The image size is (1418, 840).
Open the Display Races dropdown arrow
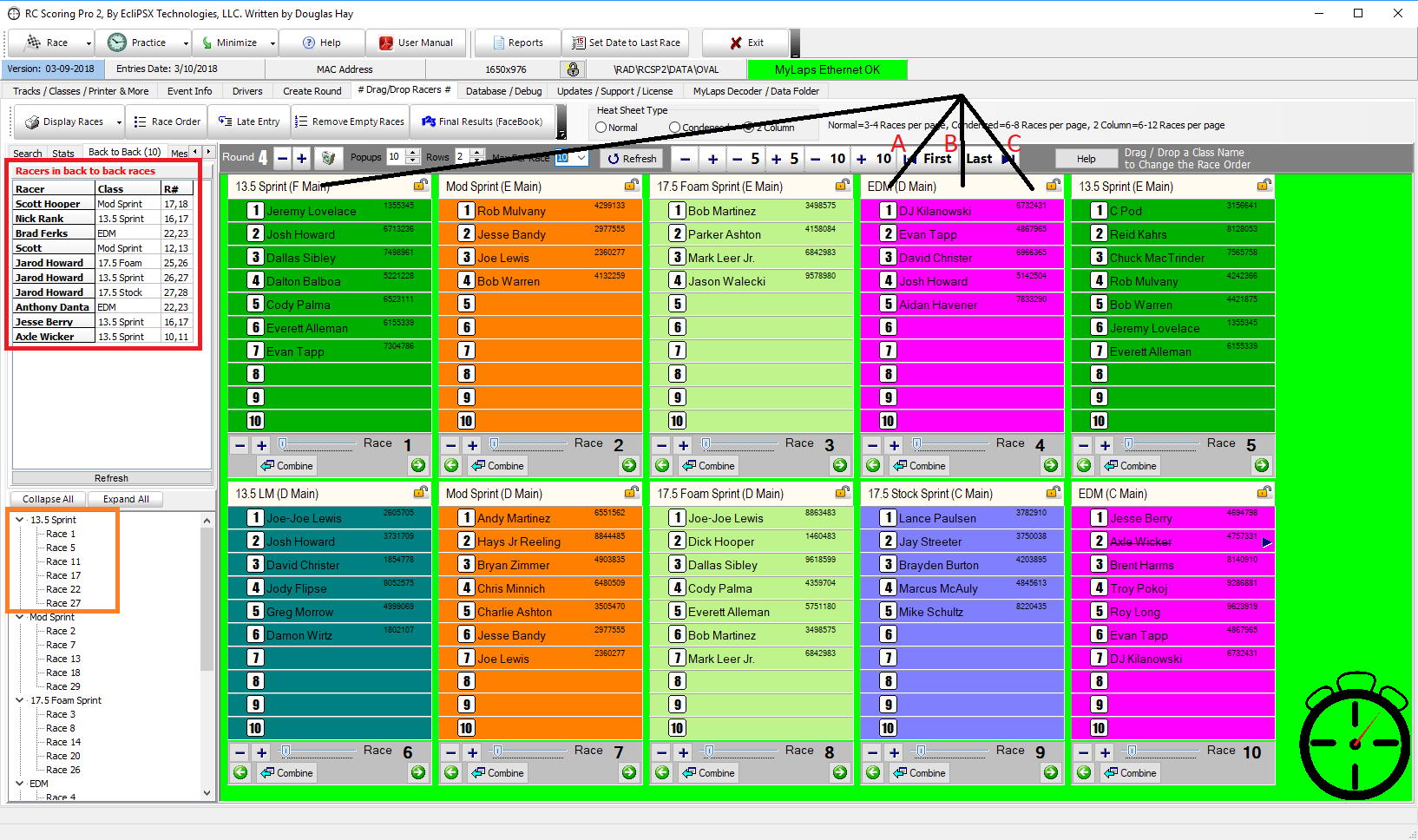click(x=119, y=122)
